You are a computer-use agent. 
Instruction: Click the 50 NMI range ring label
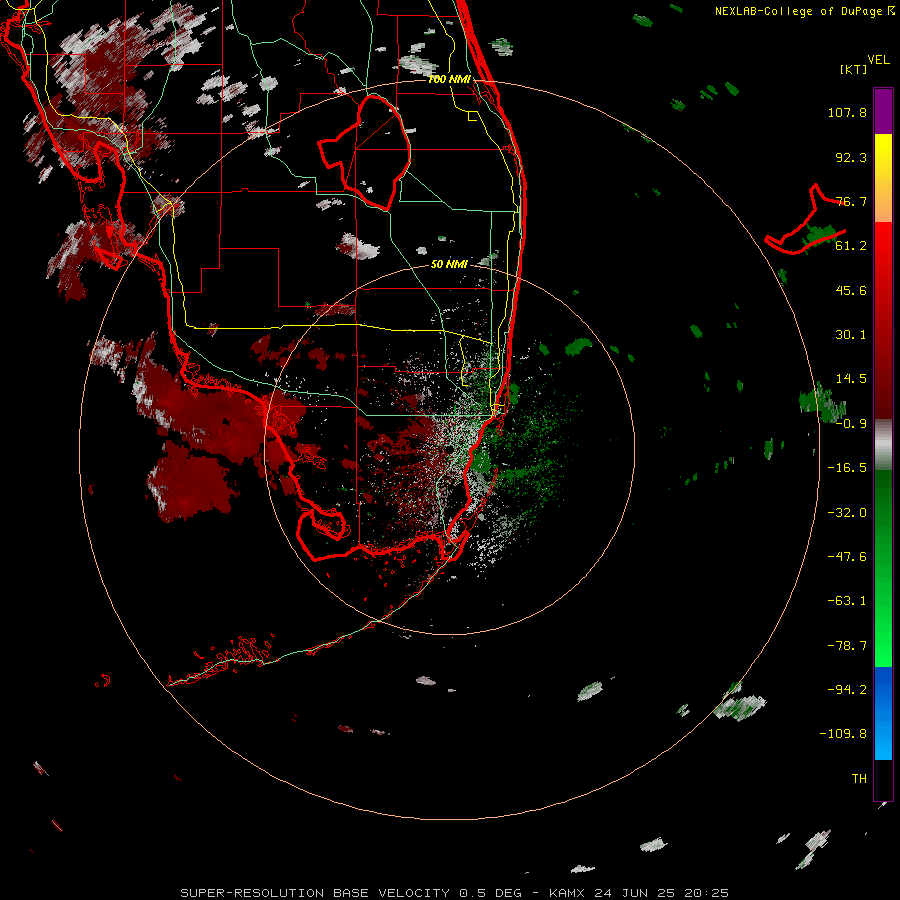tap(449, 264)
